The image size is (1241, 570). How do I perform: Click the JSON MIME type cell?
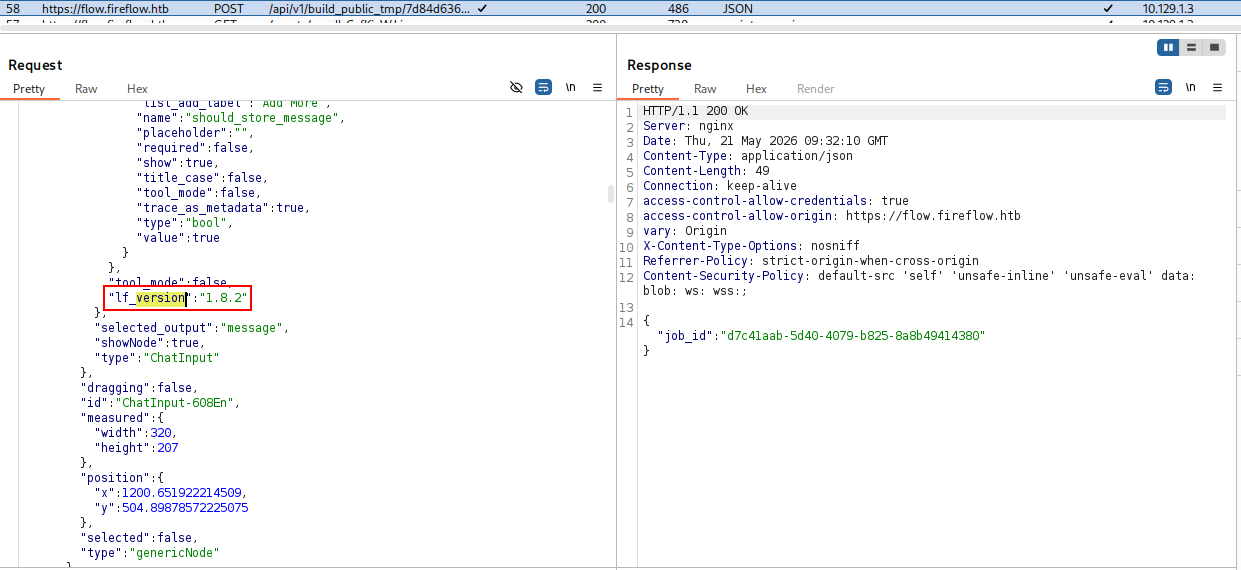pyautogui.click(x=738, y=8)
